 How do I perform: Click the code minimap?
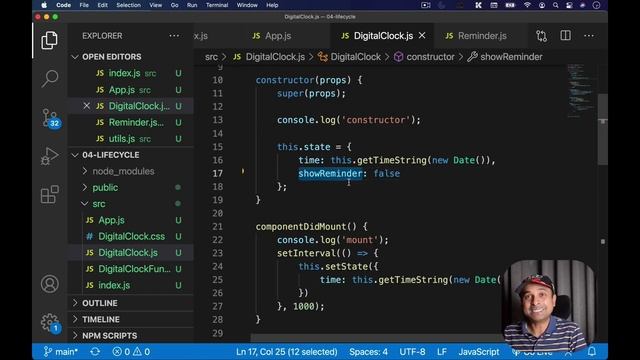(580, 91)
